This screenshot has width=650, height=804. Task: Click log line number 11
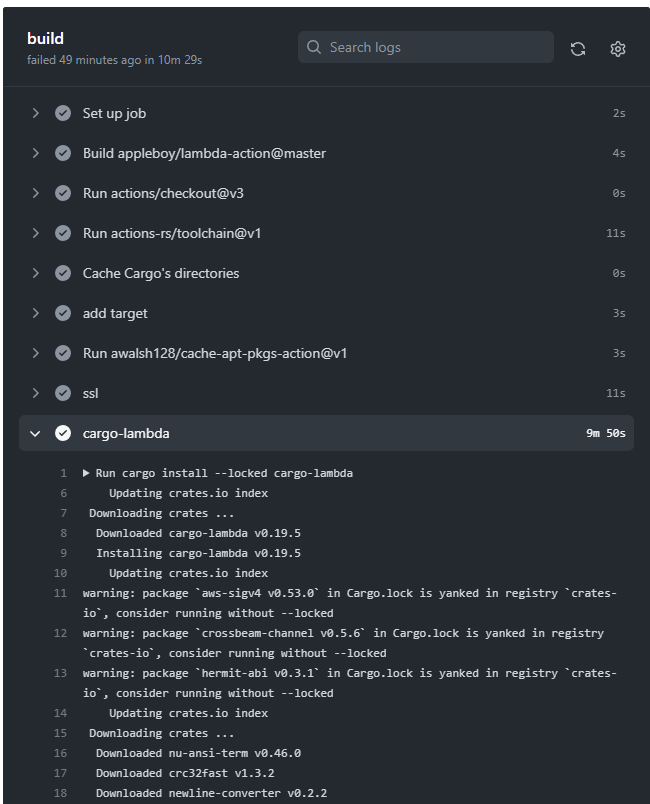tap(60, 593)
